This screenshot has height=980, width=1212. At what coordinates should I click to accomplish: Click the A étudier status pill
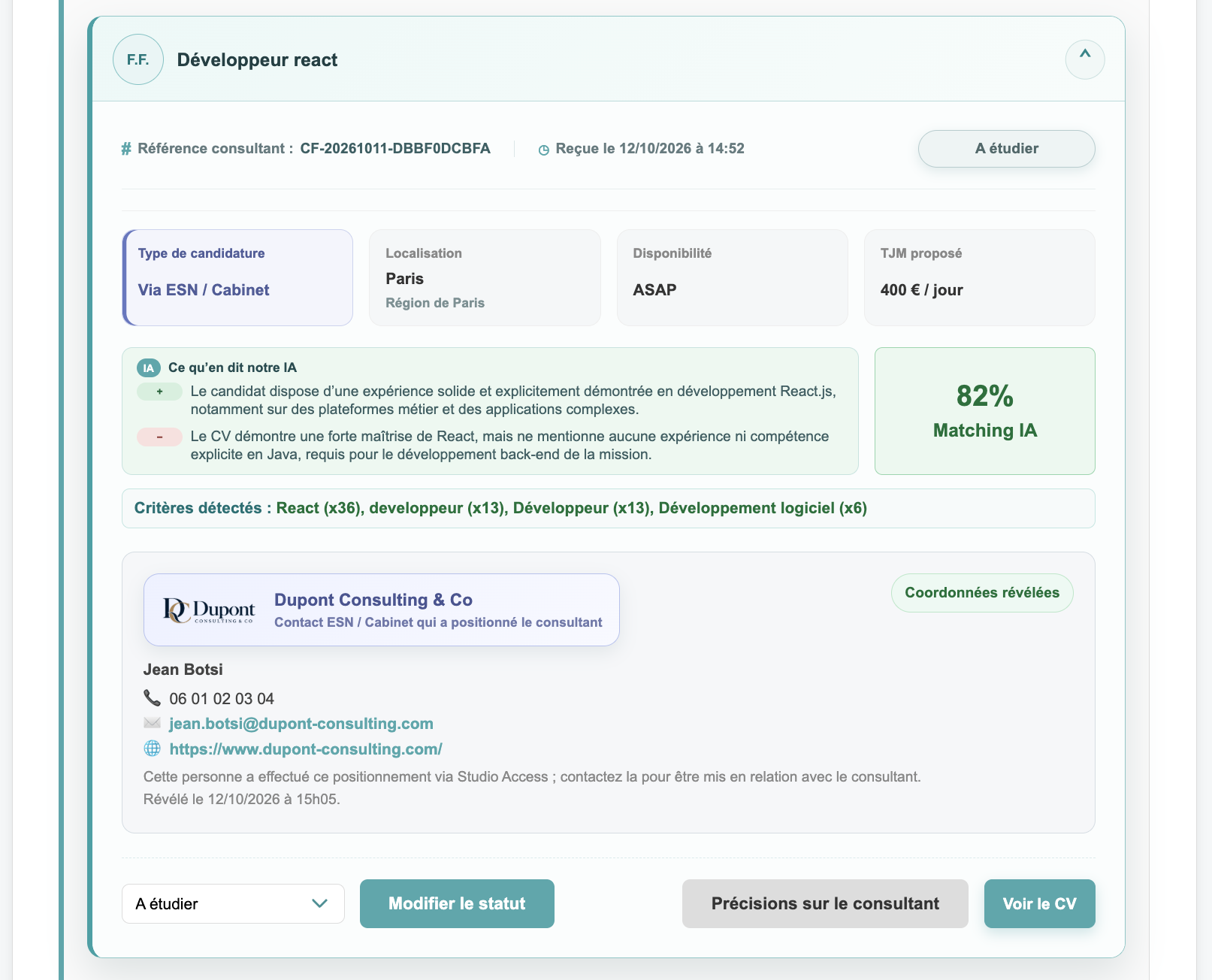click(x=1006, y=149)
